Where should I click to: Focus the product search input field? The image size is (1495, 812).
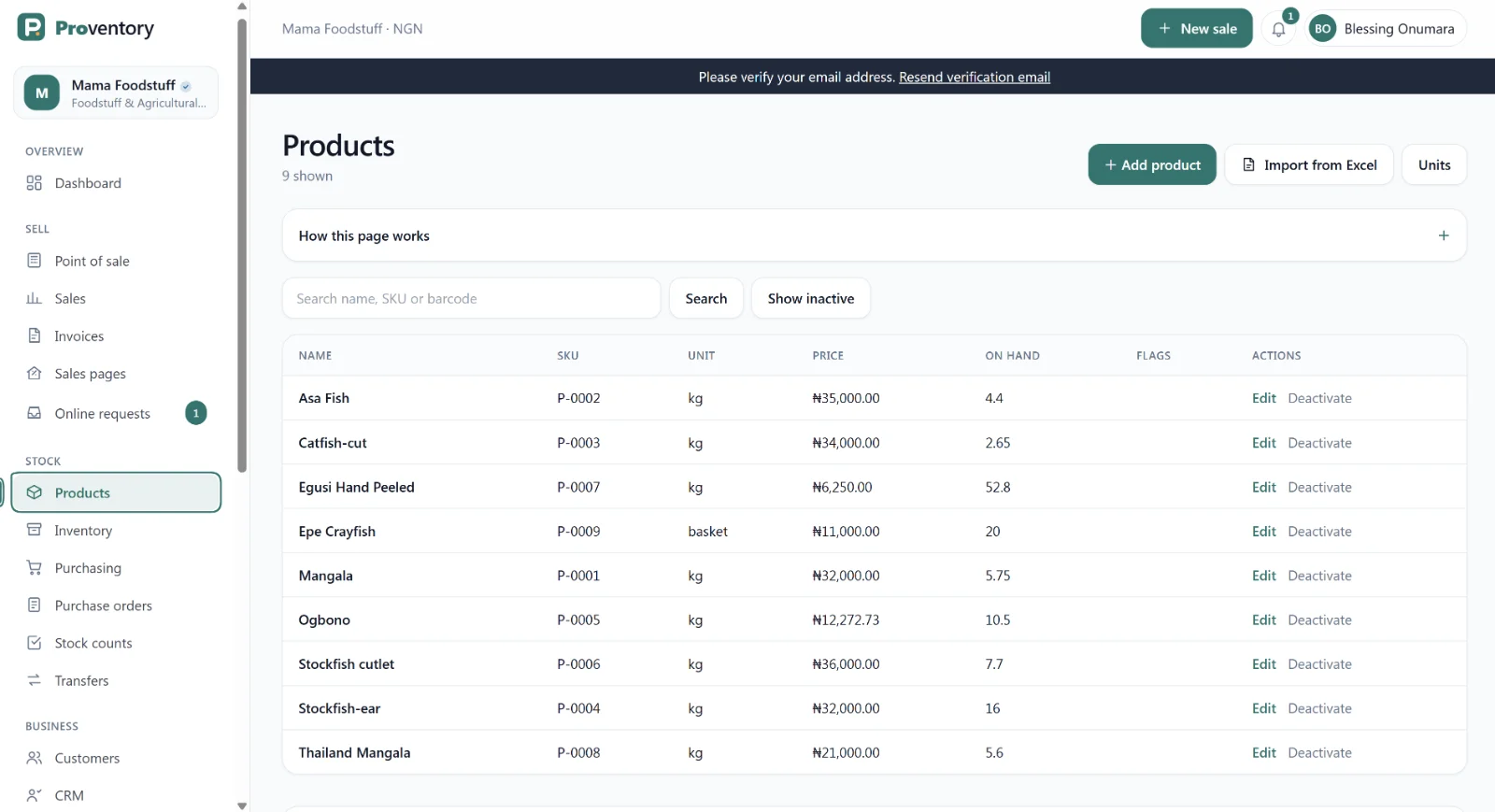[471, 298]
